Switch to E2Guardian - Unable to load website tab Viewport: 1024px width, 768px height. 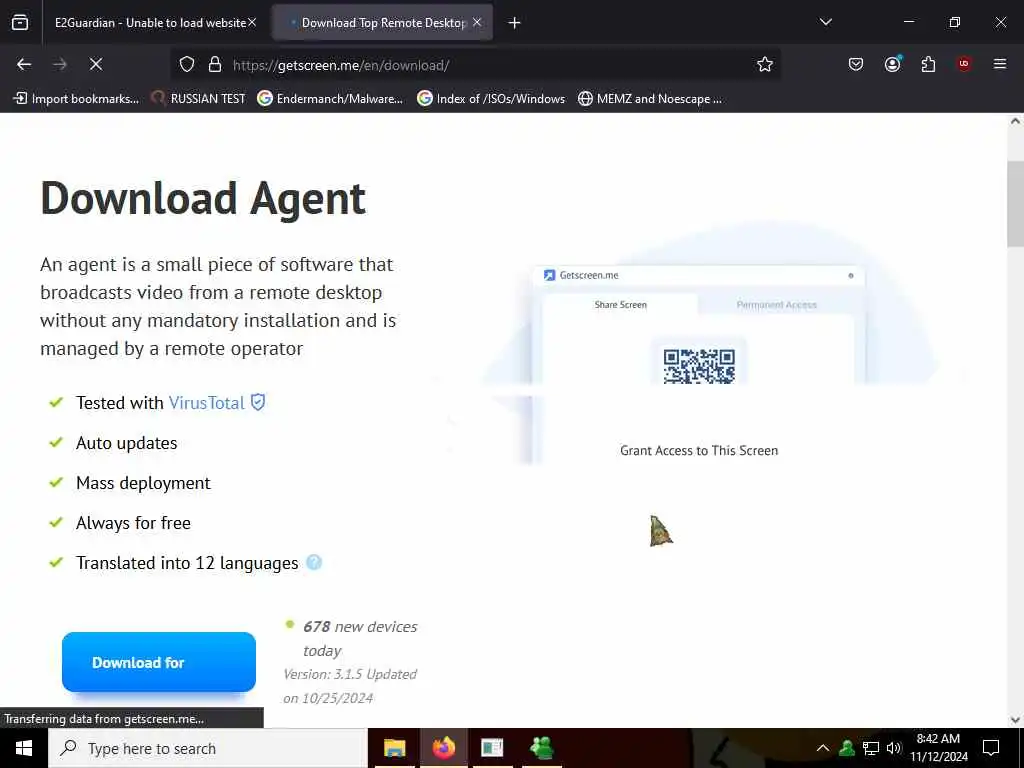coord(150,23)
